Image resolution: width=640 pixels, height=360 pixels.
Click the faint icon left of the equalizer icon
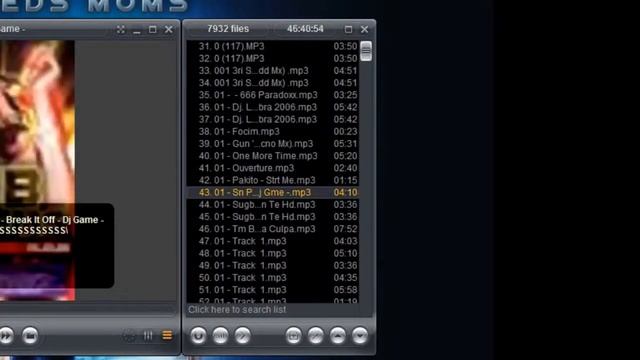coord(129,336)
